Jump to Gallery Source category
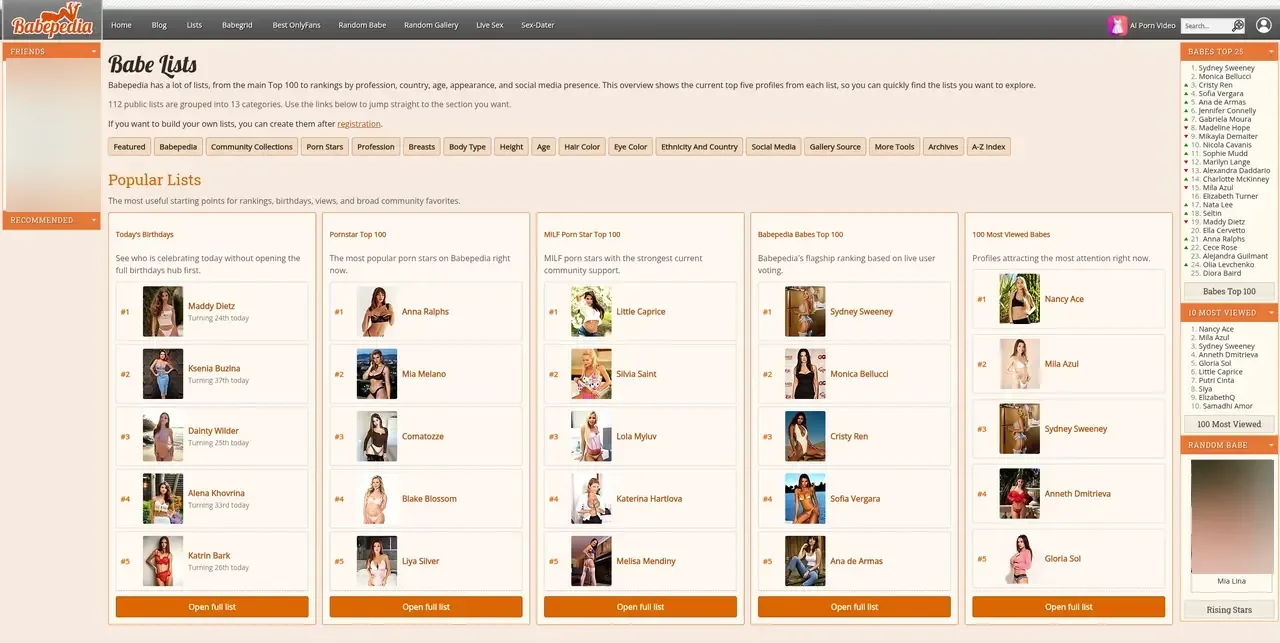 (835, 147)
